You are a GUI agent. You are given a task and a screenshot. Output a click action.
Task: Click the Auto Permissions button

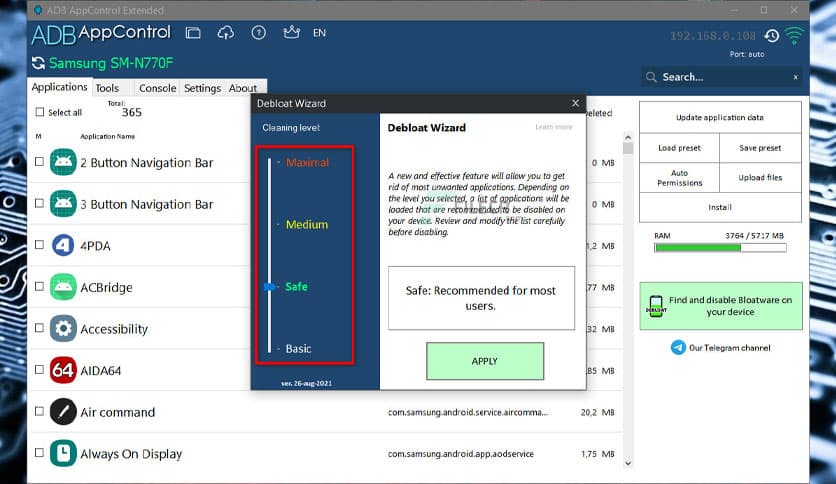679,178
